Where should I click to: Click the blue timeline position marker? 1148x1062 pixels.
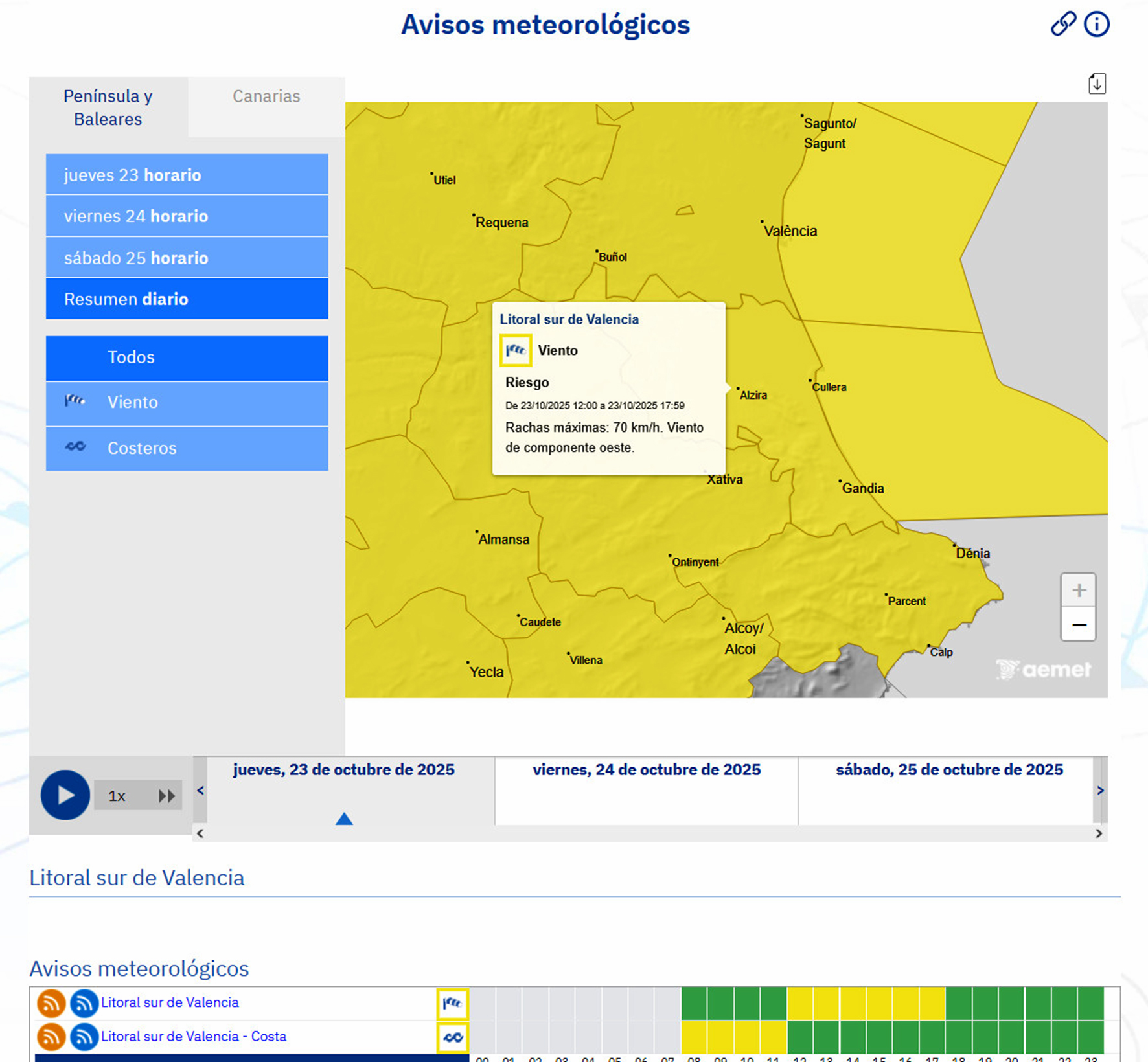[344, 819]
